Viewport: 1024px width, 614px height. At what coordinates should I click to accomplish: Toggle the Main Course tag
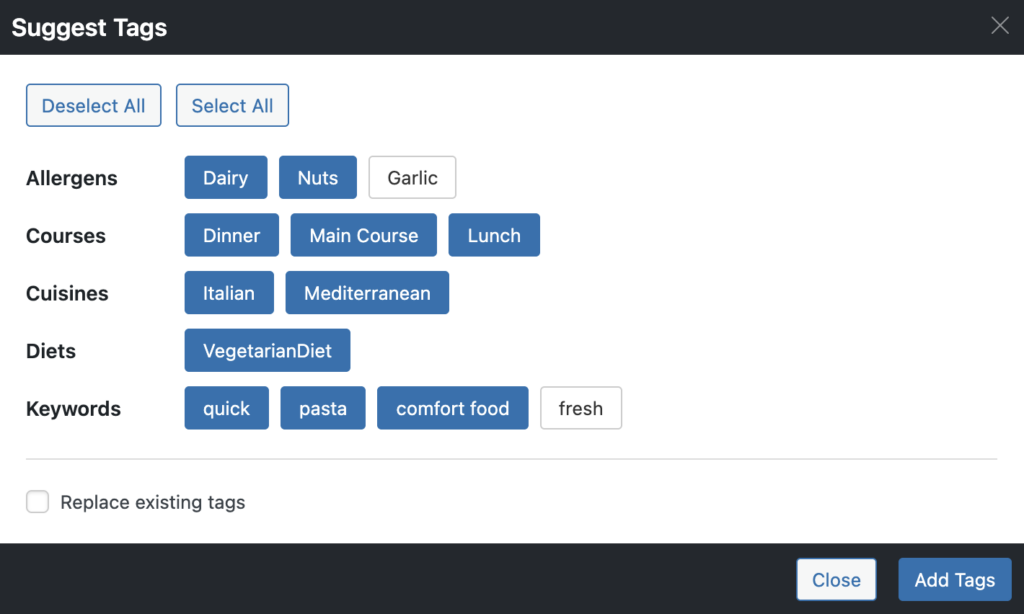(364, 236)
